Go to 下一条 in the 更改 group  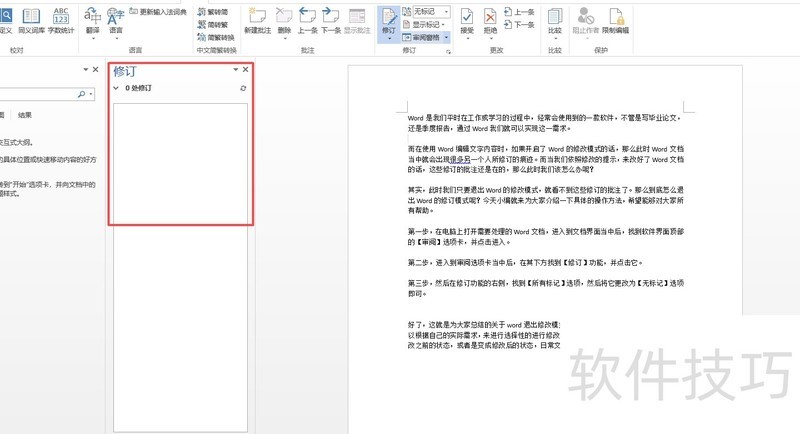[519, 24]
